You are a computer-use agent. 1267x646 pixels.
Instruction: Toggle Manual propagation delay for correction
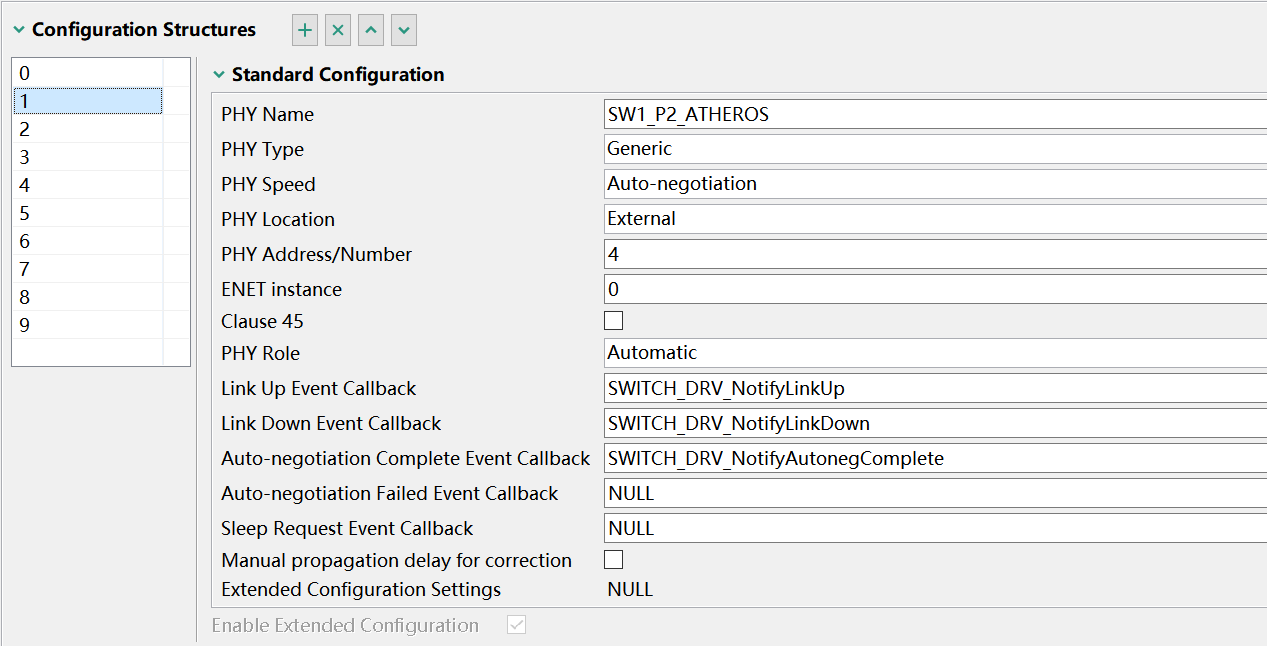[x=613, y=559]
